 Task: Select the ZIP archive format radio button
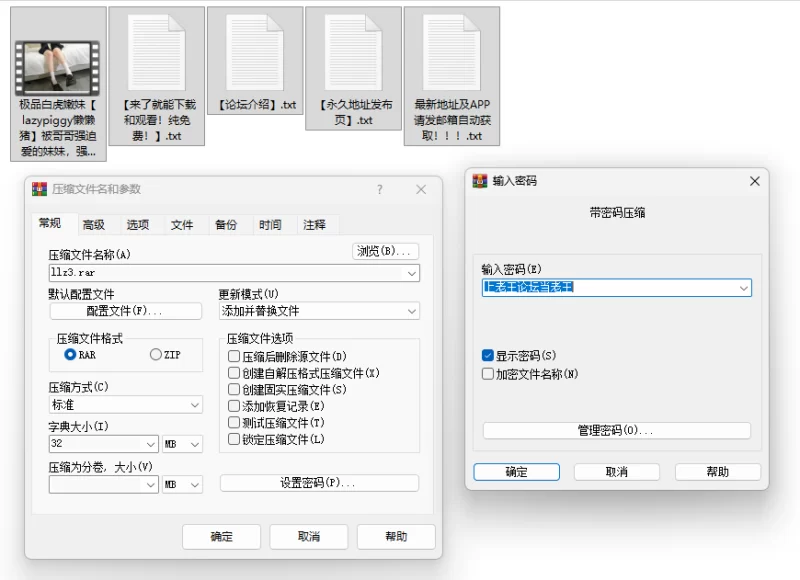coord(155,355)
